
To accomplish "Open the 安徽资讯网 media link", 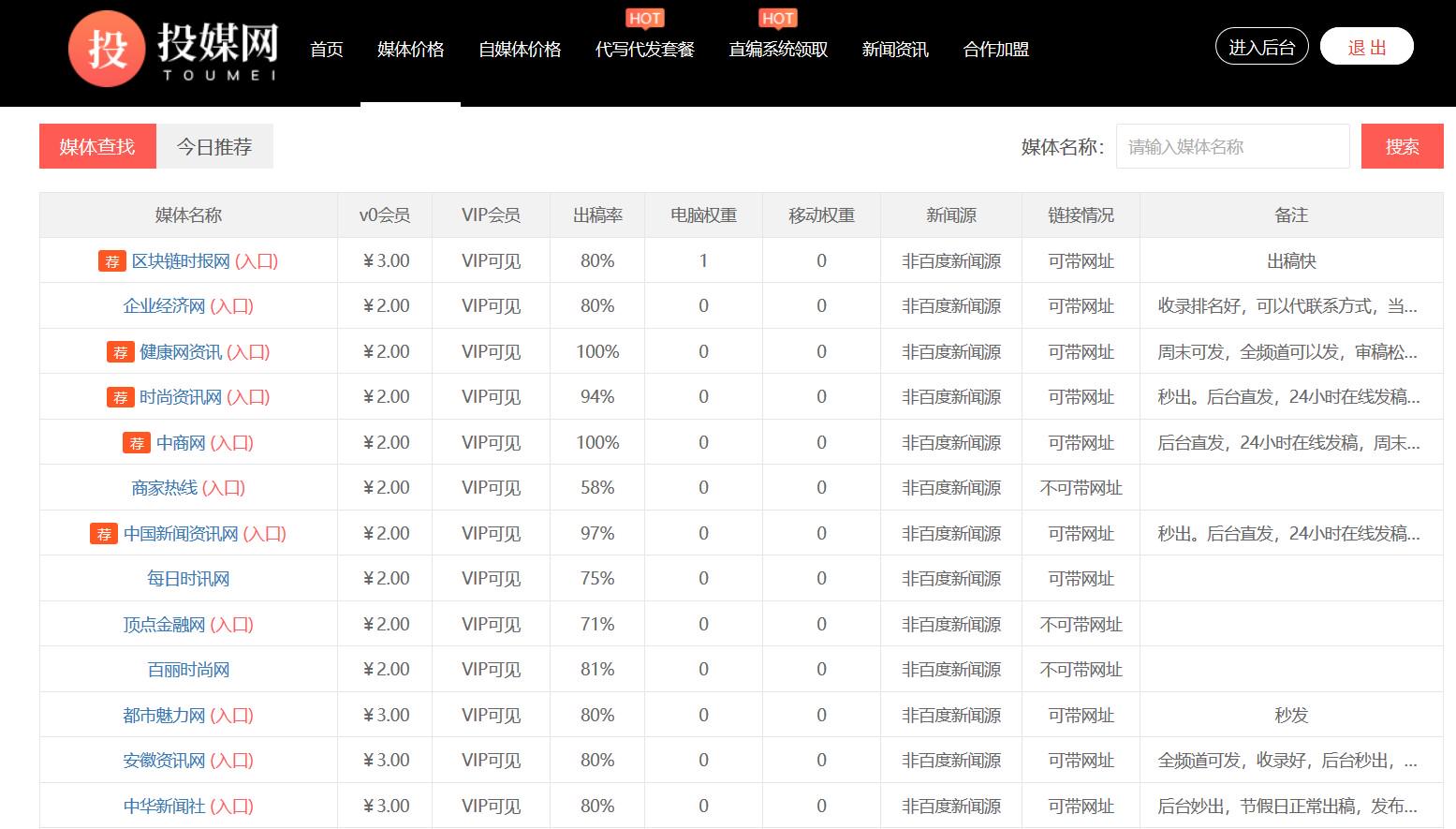I will click(x=164, y=761).
